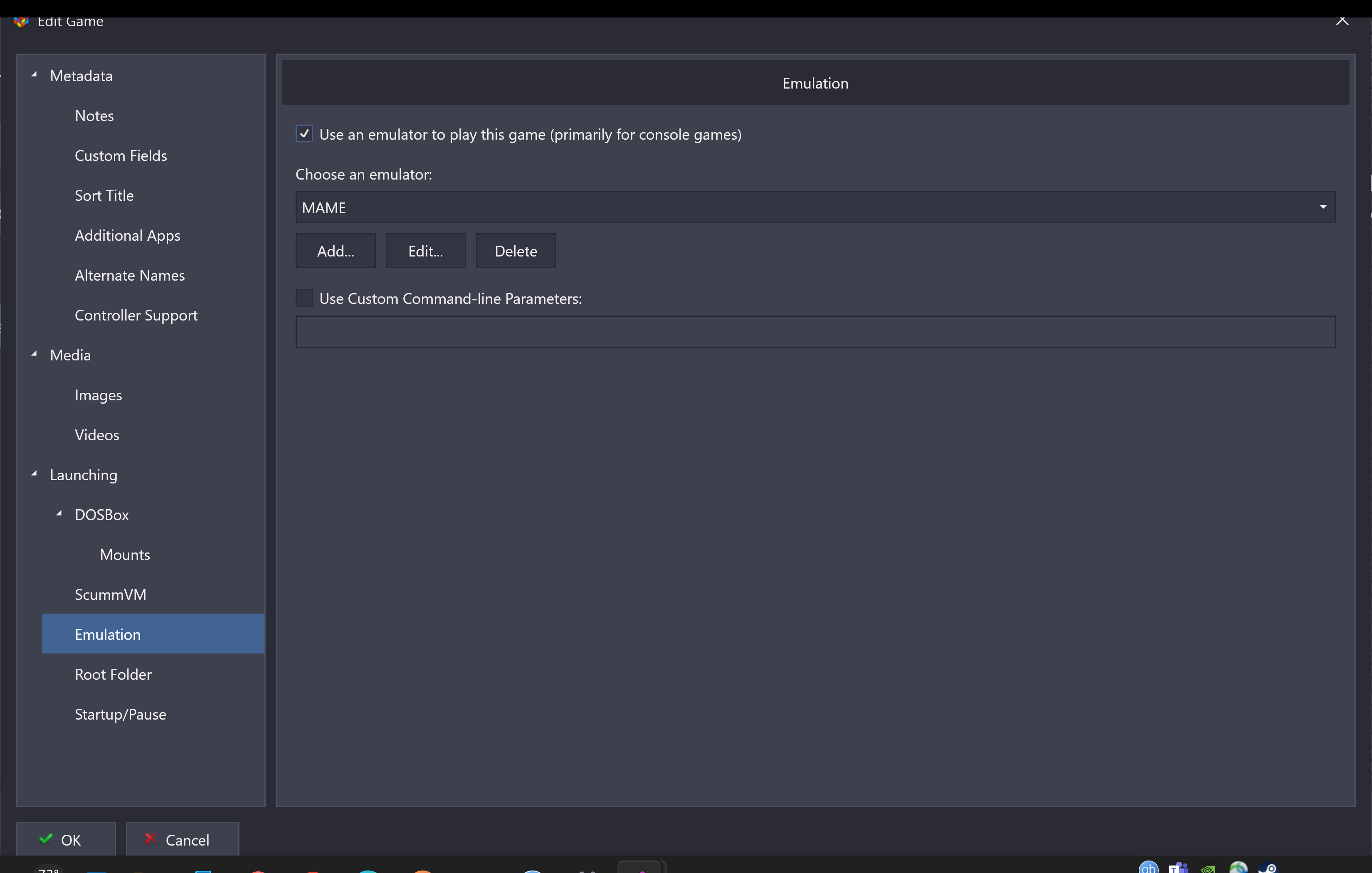Close the Edit Game window

click(x=1342, y=22)
